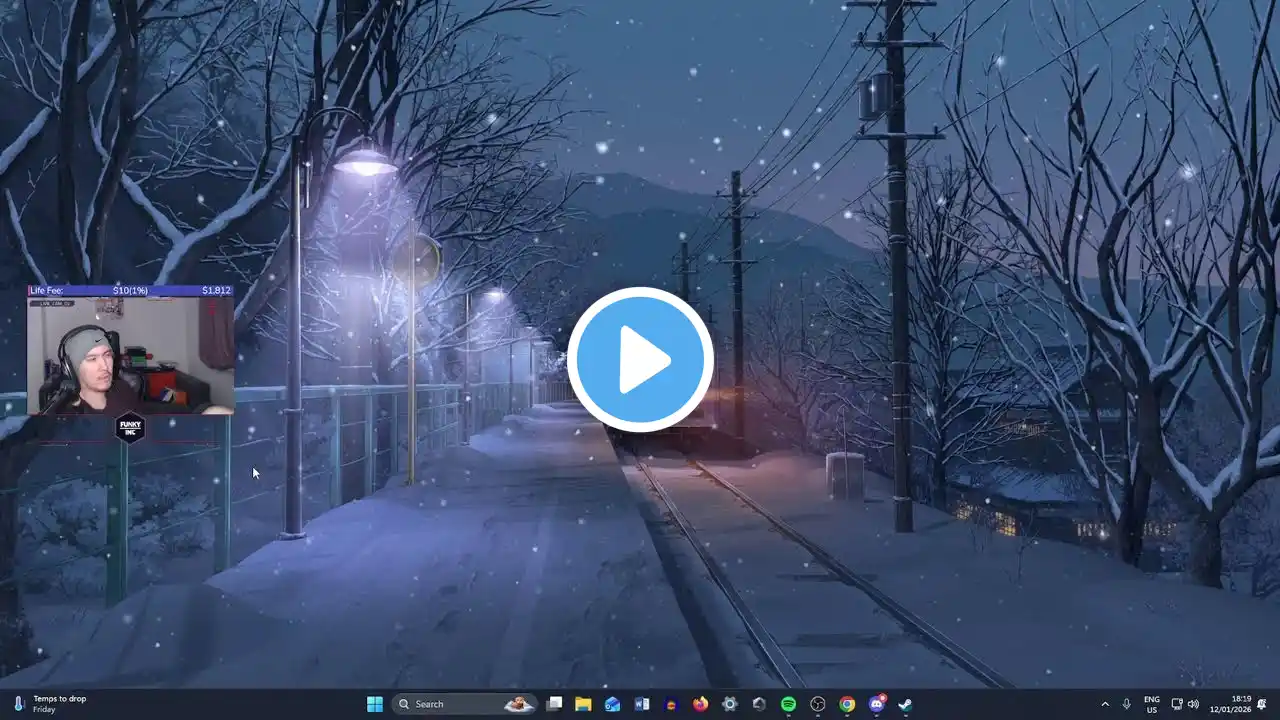The height and width of the screenshot is (720, 1280).
Task: Click the taskbar Search box
Action: point(465,704)
